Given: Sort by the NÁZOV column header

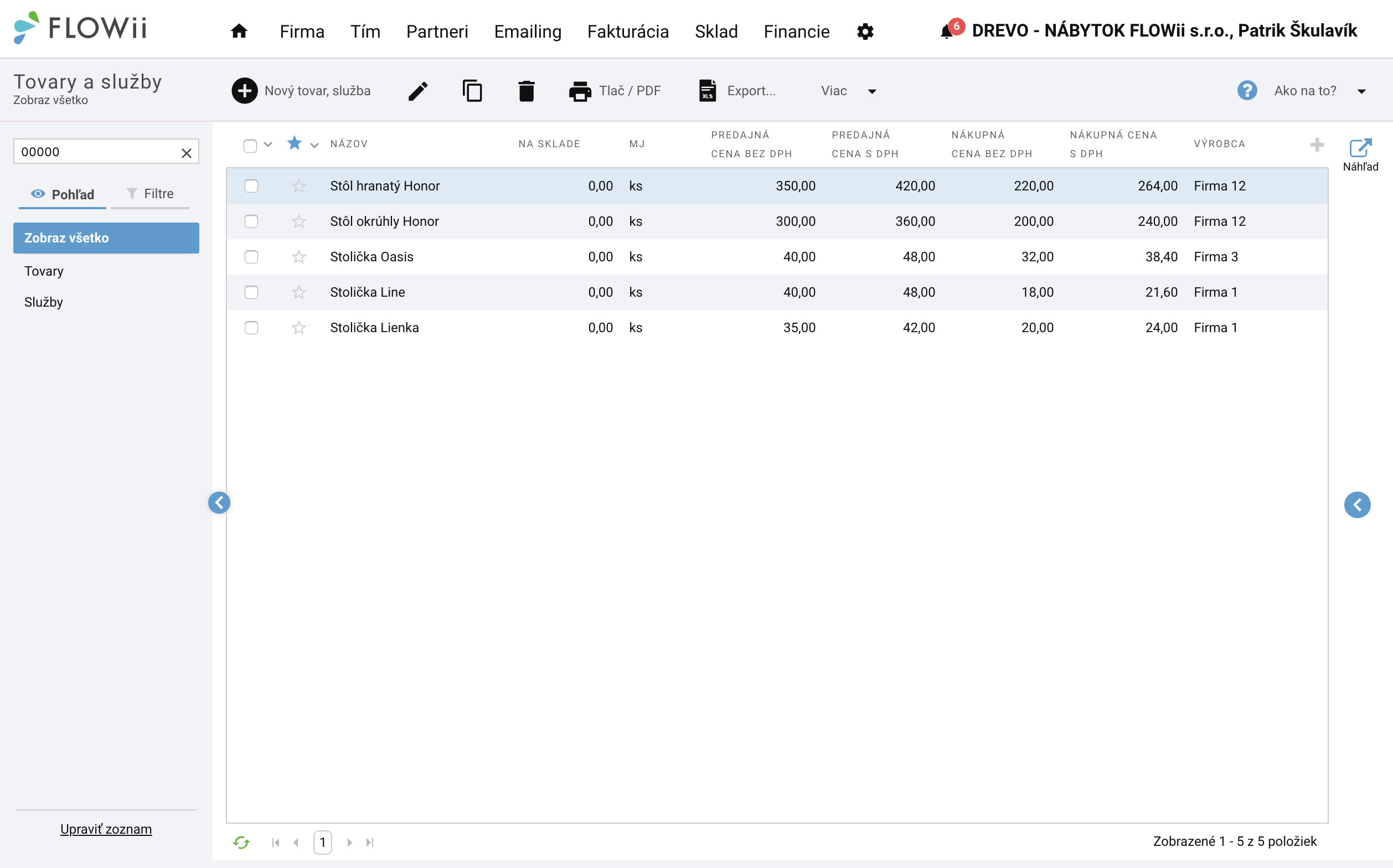Looking at the screenshot, I should [349, 144].
